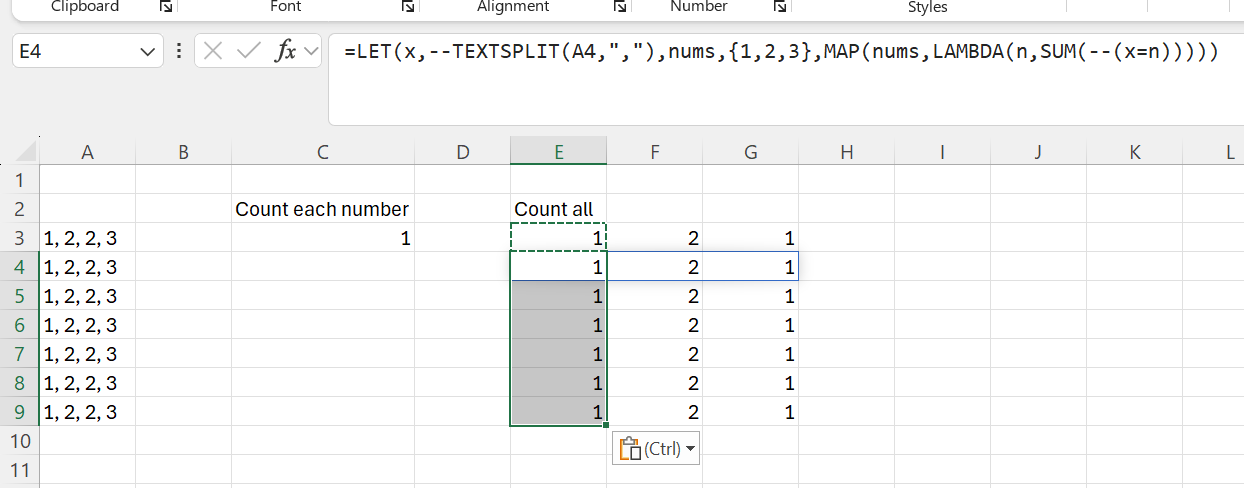Screen dimensions: 1244x488
Task: Select cell A3 containing 1, 2, 2, 3
Action: 87,238
